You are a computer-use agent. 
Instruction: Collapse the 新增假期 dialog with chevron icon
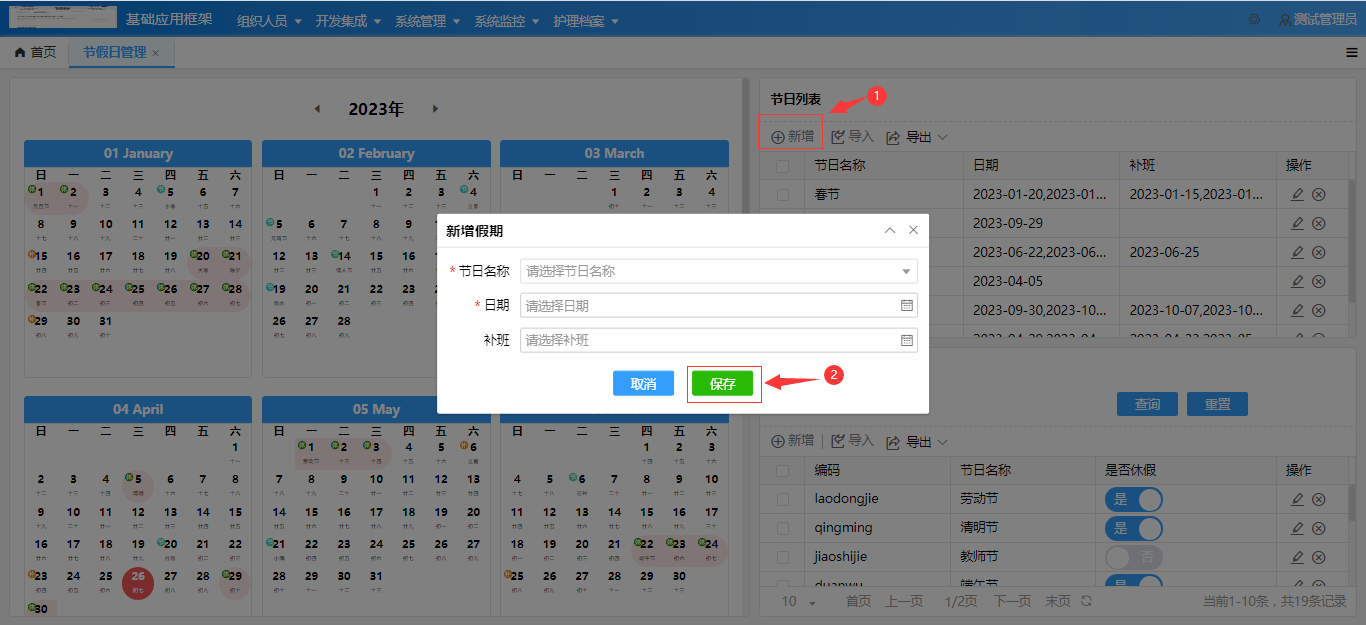(890, 230)
